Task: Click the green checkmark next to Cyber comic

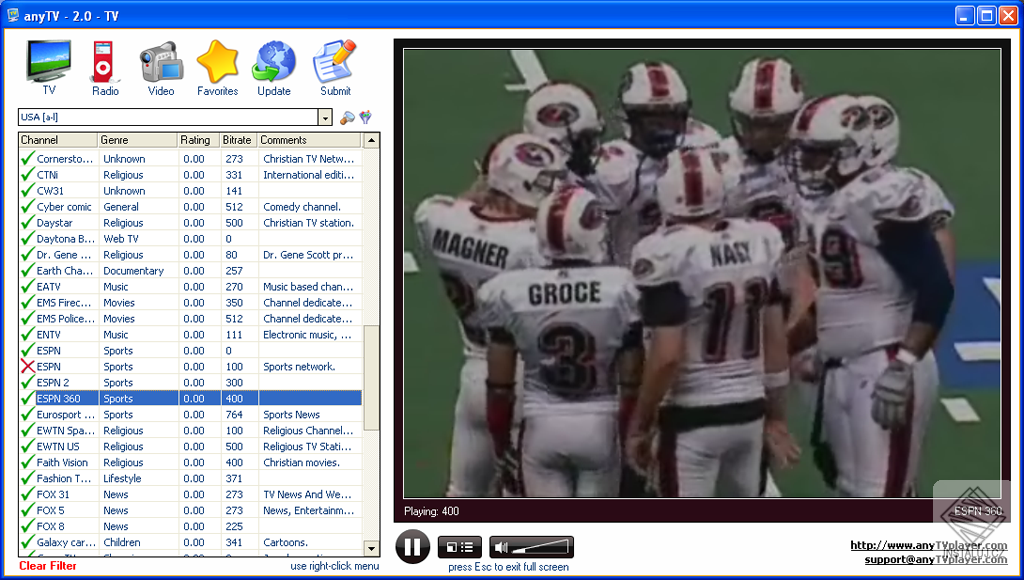Action: pyautogui.click(x=27, y=207)
